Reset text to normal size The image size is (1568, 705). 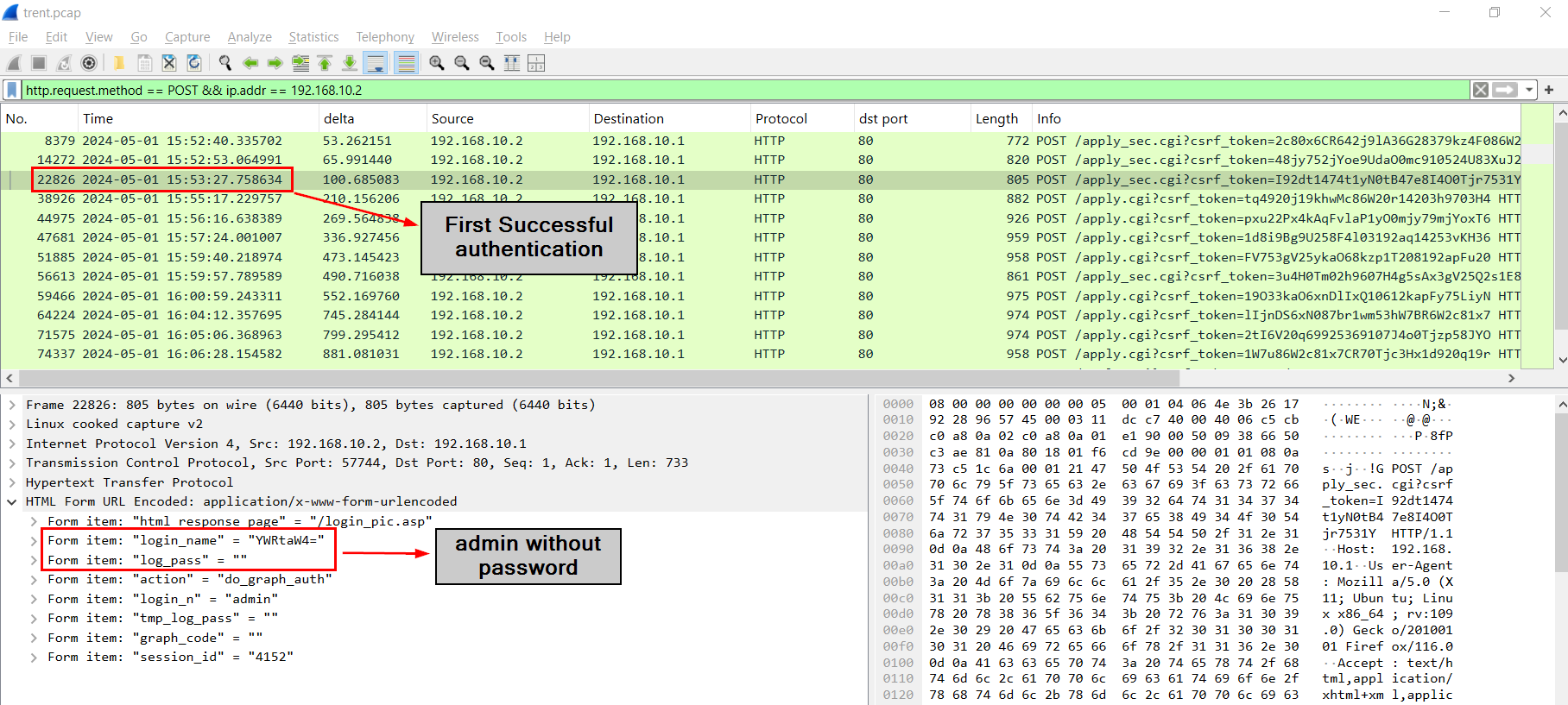click(487, 63)
